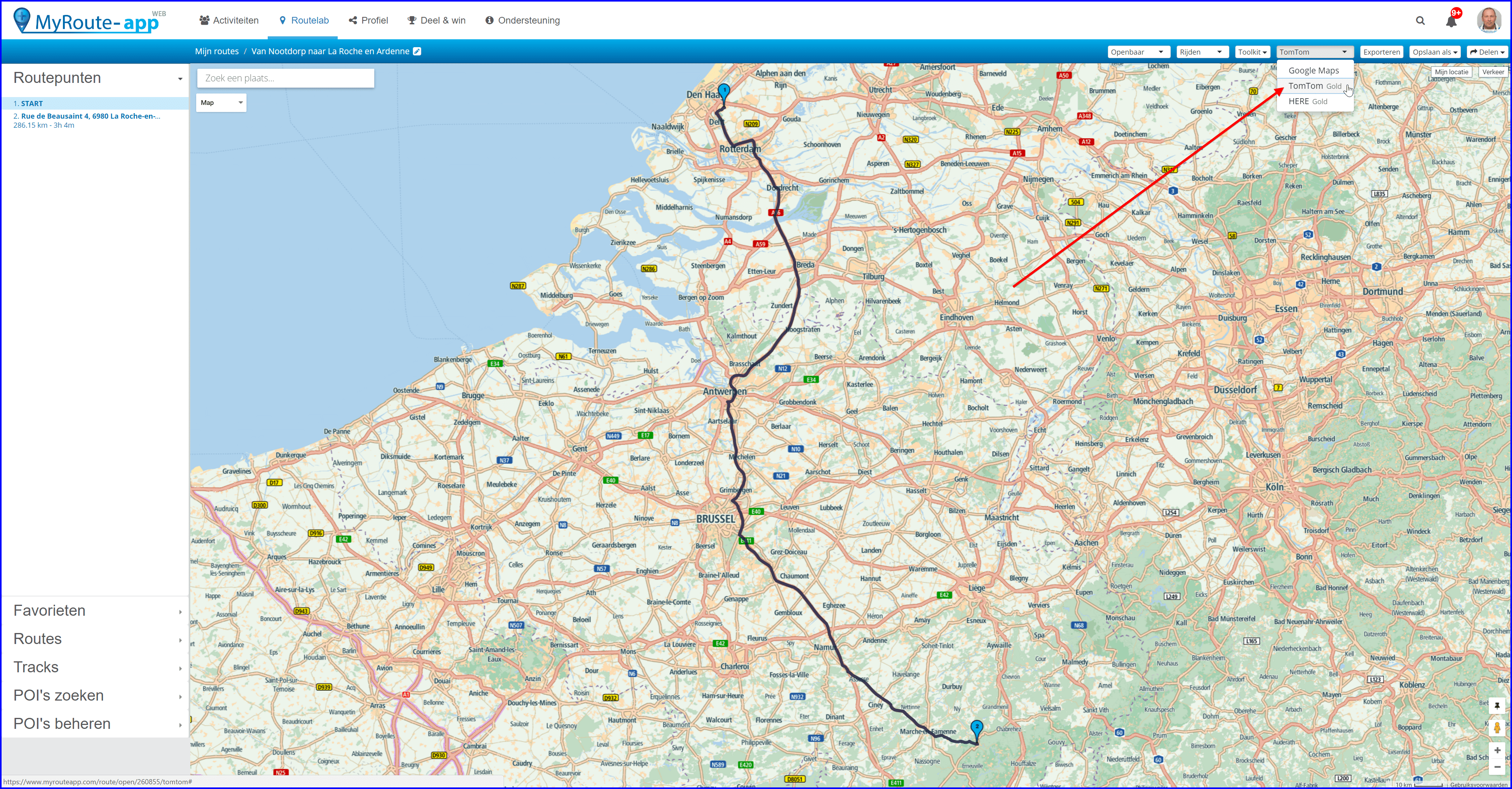This screenshot has width=1512, height=789.
Task: Click the search magnifier icon
Action: pyautogui.click(x=1420, y=20)
